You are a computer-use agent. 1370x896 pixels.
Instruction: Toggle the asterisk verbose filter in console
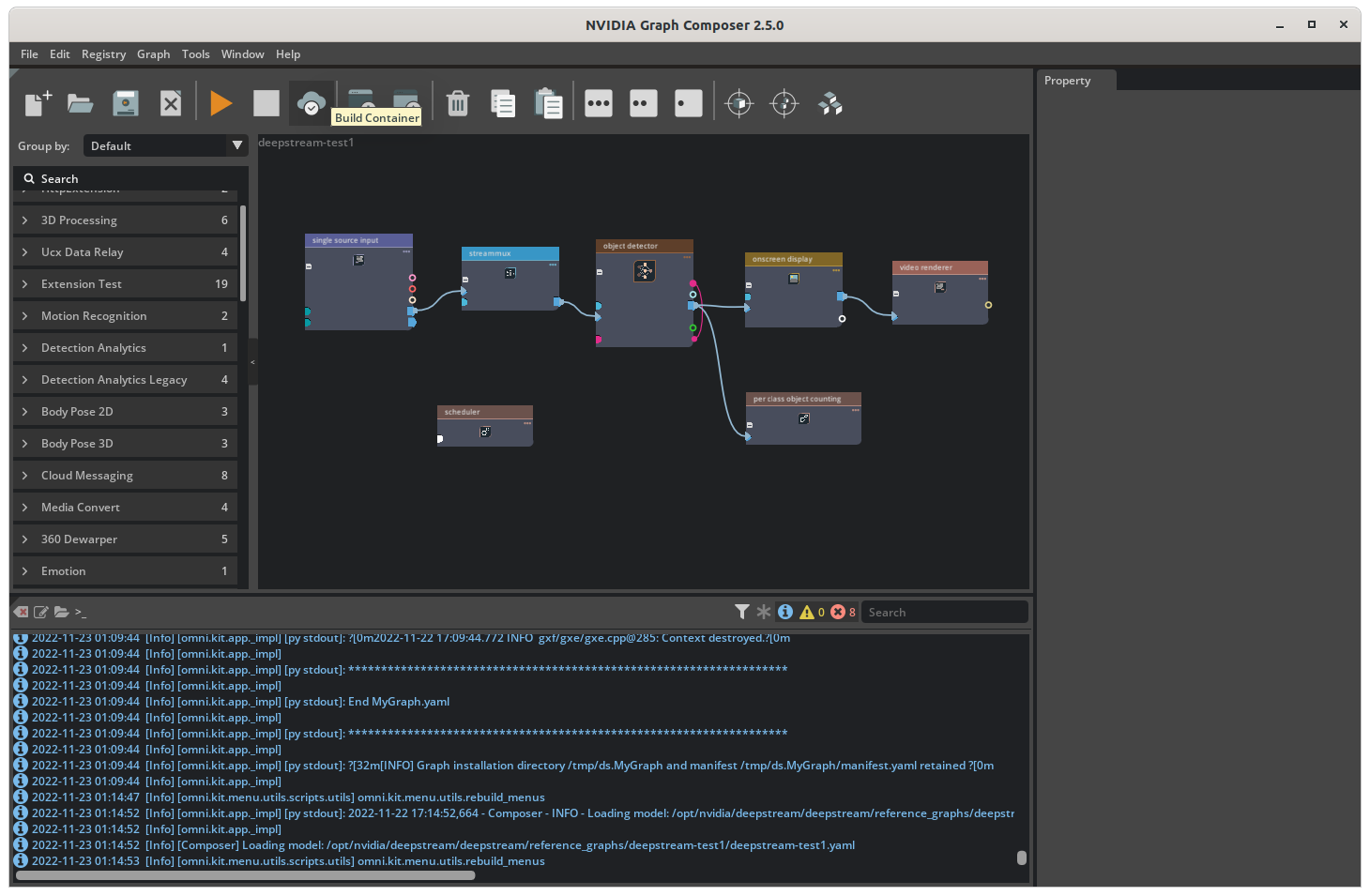tap(764, 612)
